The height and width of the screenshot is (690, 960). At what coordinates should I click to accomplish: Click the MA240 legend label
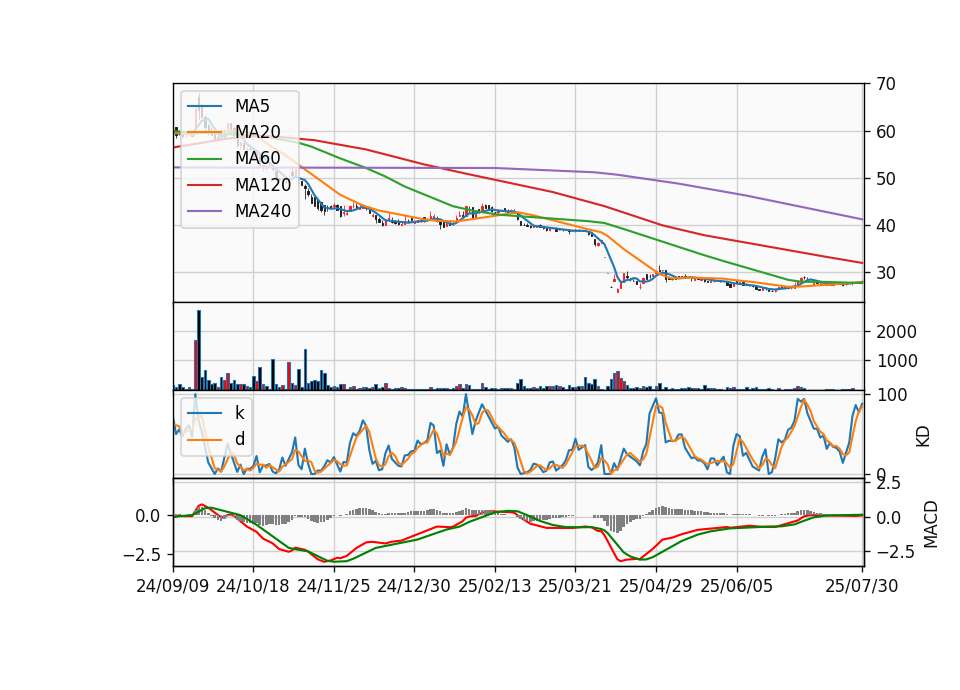[x=263, y=211]
